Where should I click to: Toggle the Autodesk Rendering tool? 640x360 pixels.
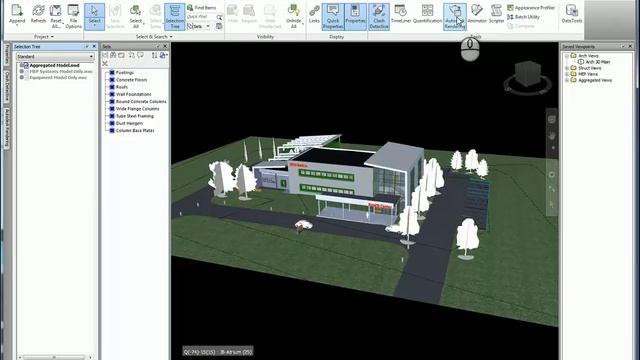click(455, 16)
